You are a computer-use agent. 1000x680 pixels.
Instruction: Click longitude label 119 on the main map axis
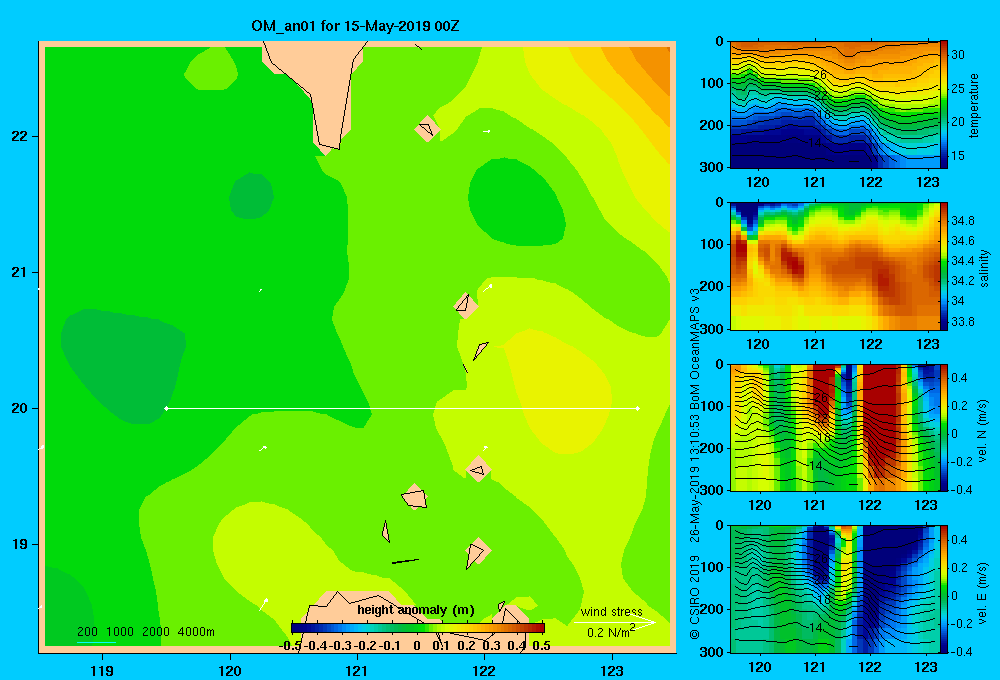click(102, 670)
